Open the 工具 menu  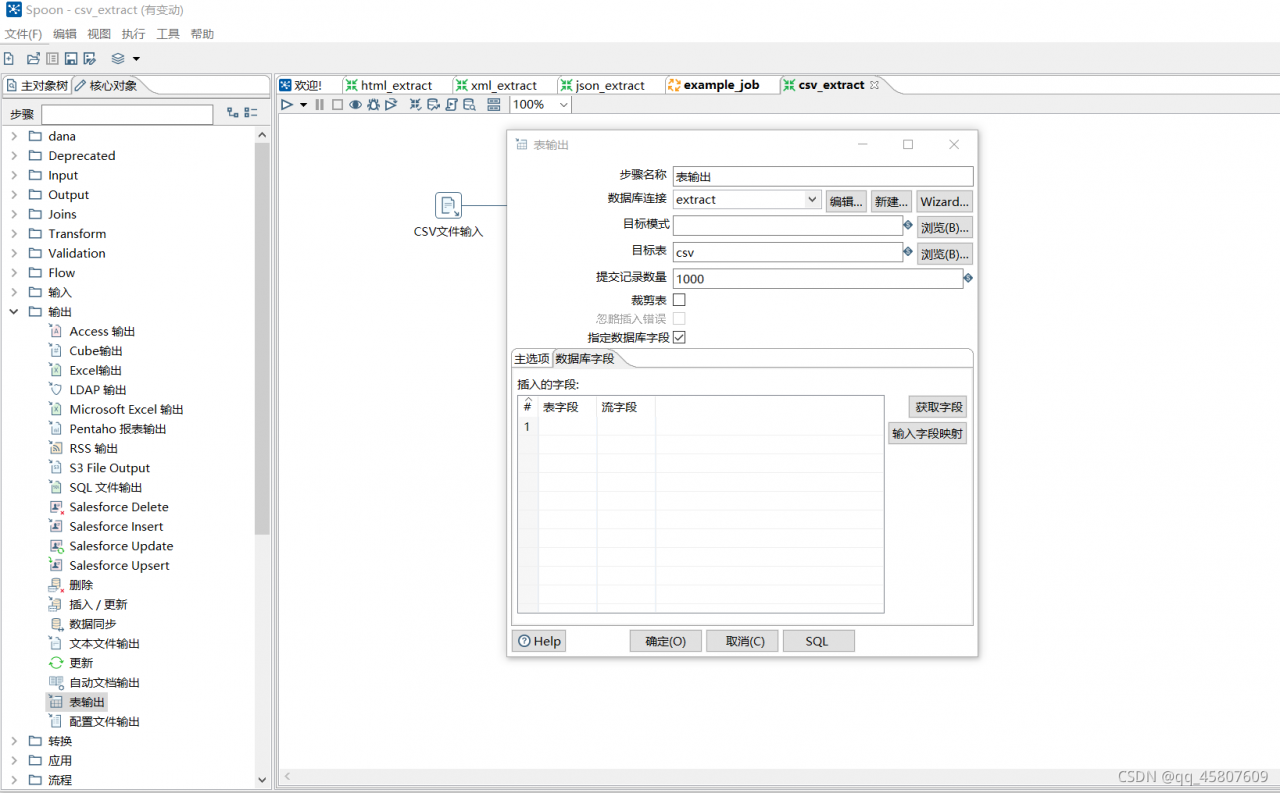click(x=168, y=34)
